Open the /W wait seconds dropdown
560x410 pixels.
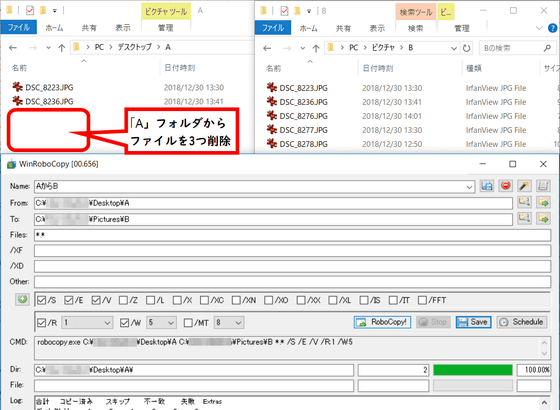[x=171, y=323]
